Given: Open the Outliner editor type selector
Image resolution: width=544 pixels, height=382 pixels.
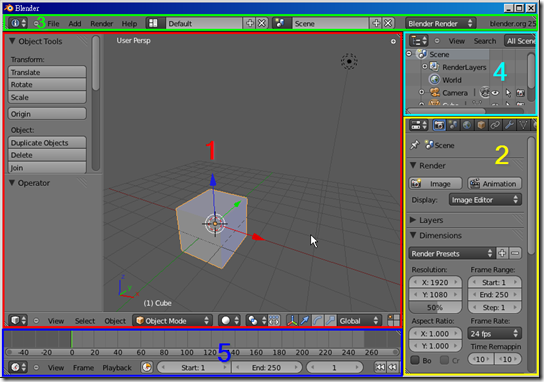Looking at the screenshot, I should click(x=418, y=41).
